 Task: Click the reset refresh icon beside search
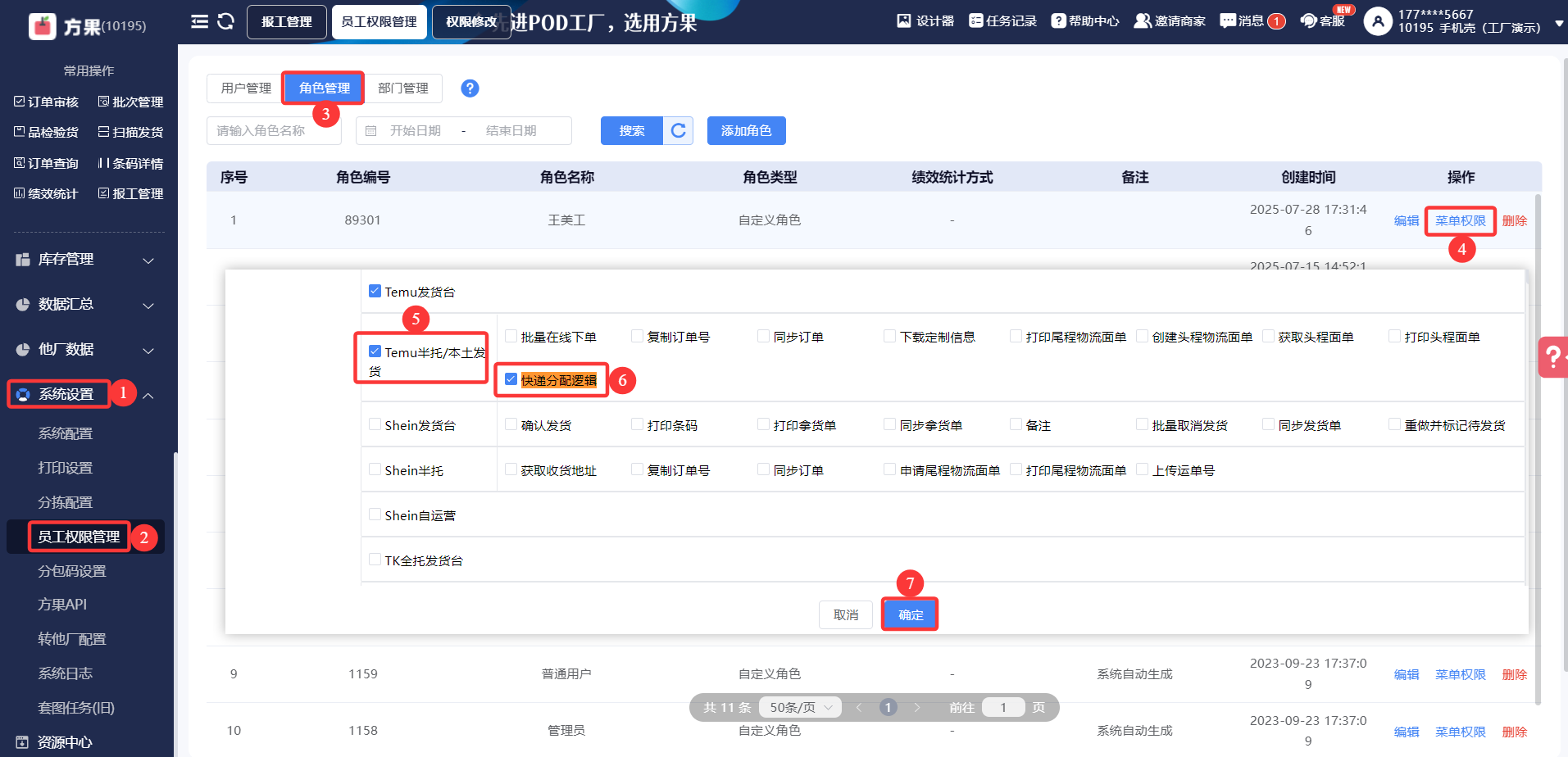[678, 131]
